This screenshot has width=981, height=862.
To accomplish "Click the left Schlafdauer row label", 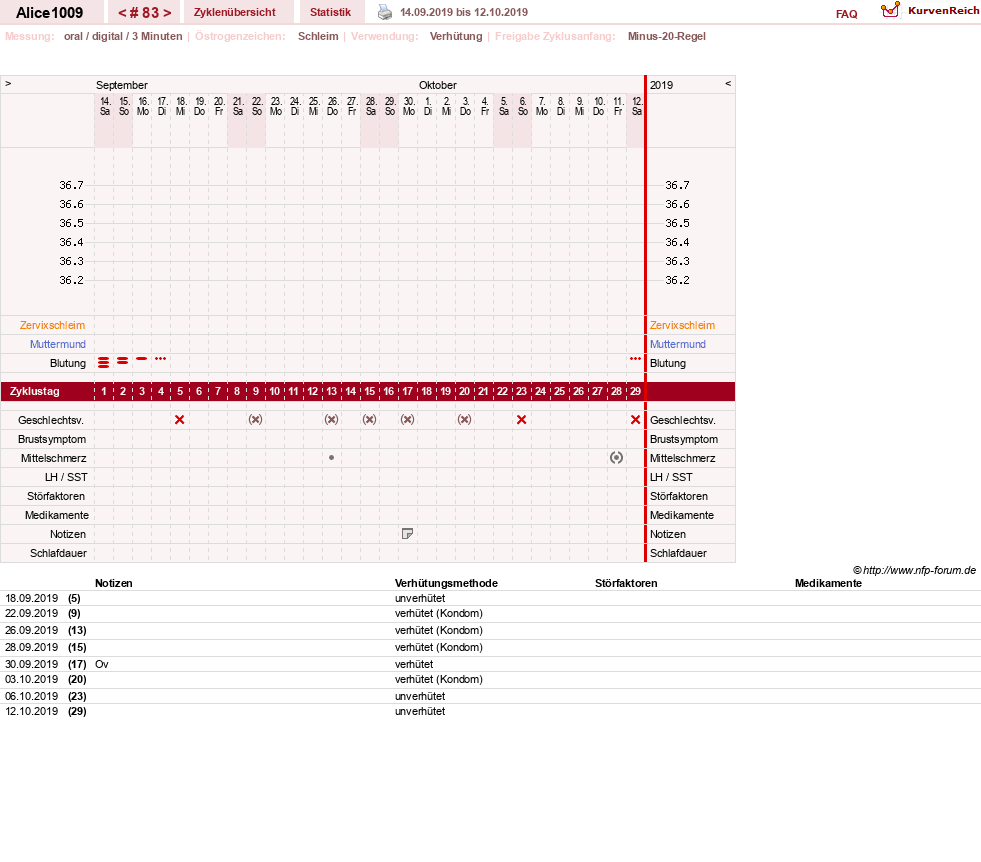I will click(58, 553).
